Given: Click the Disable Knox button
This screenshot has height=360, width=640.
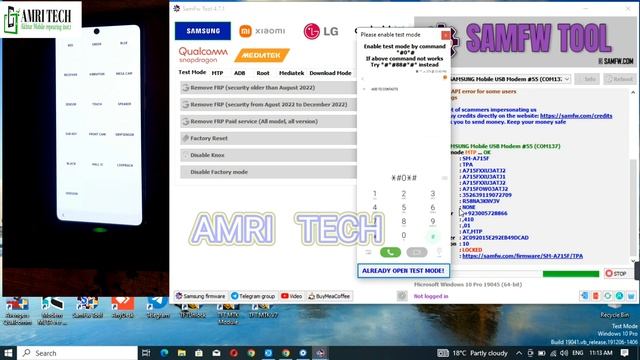Looking at the screenshot, I should [x=268, y=155].
